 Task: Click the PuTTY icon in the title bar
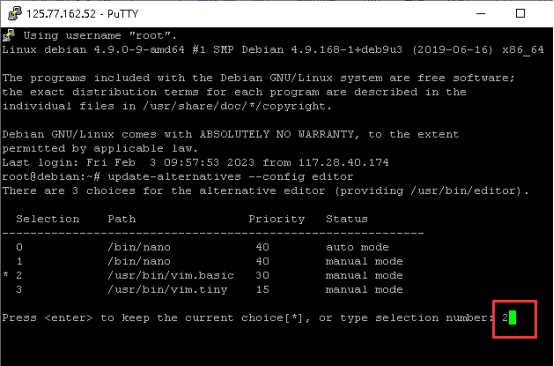pos(14,13)
